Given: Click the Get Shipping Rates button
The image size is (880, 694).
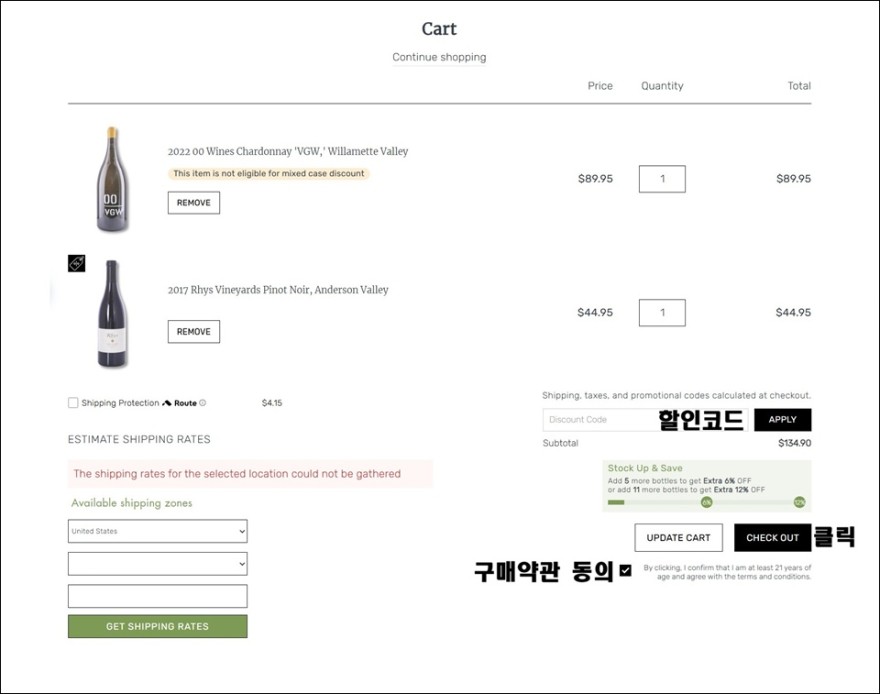Looking at the screenshot, I should (x=158, y=626).
